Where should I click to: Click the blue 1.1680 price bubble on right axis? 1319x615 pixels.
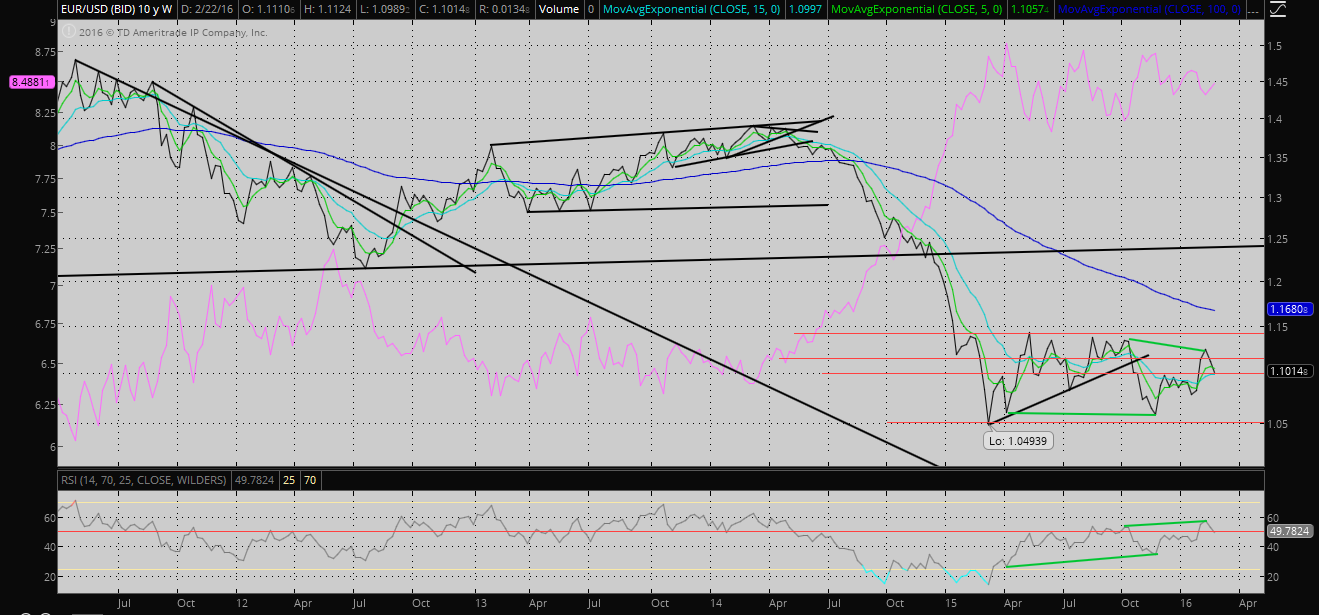point(1288,310)
